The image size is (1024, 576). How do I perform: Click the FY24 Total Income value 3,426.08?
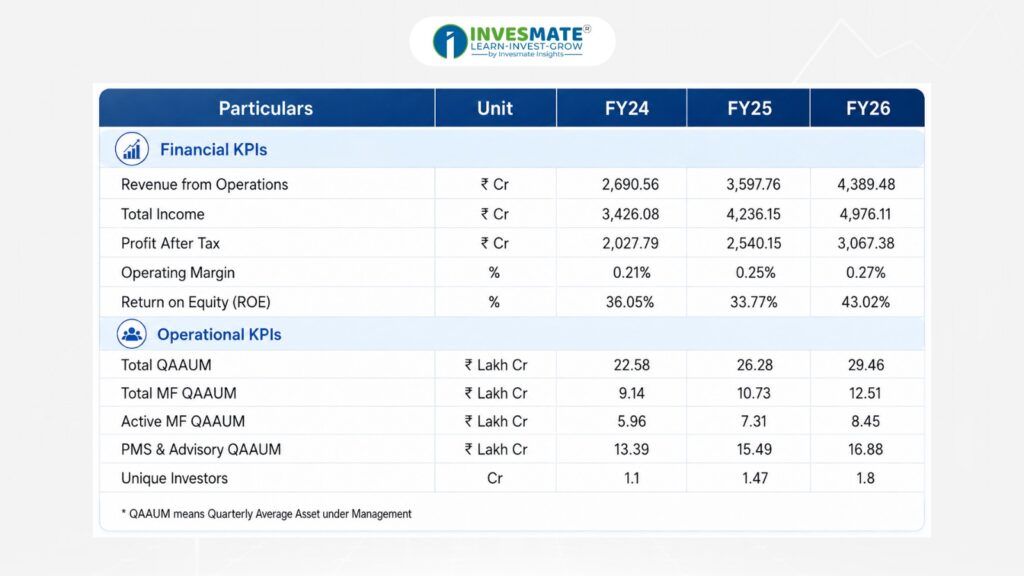click(630, 214)
